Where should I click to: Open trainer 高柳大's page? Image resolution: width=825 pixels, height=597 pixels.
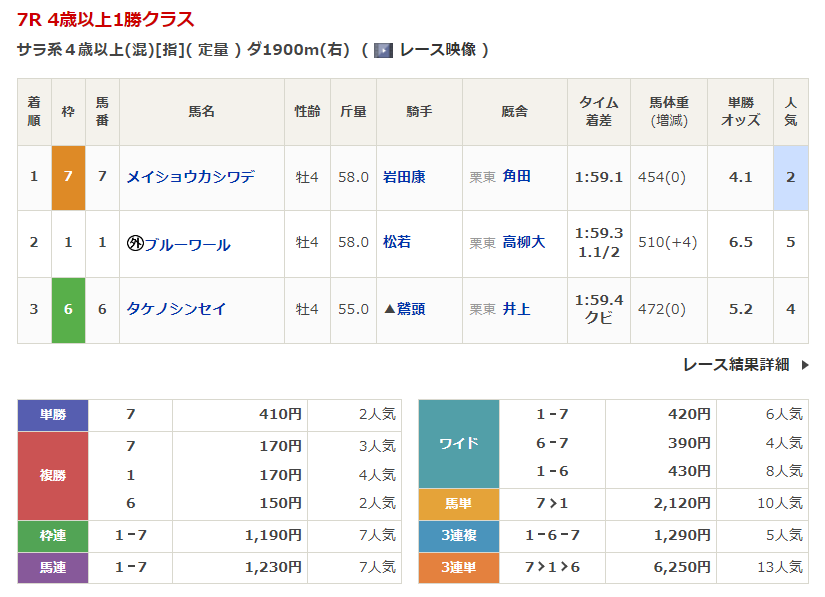(524, 242)
